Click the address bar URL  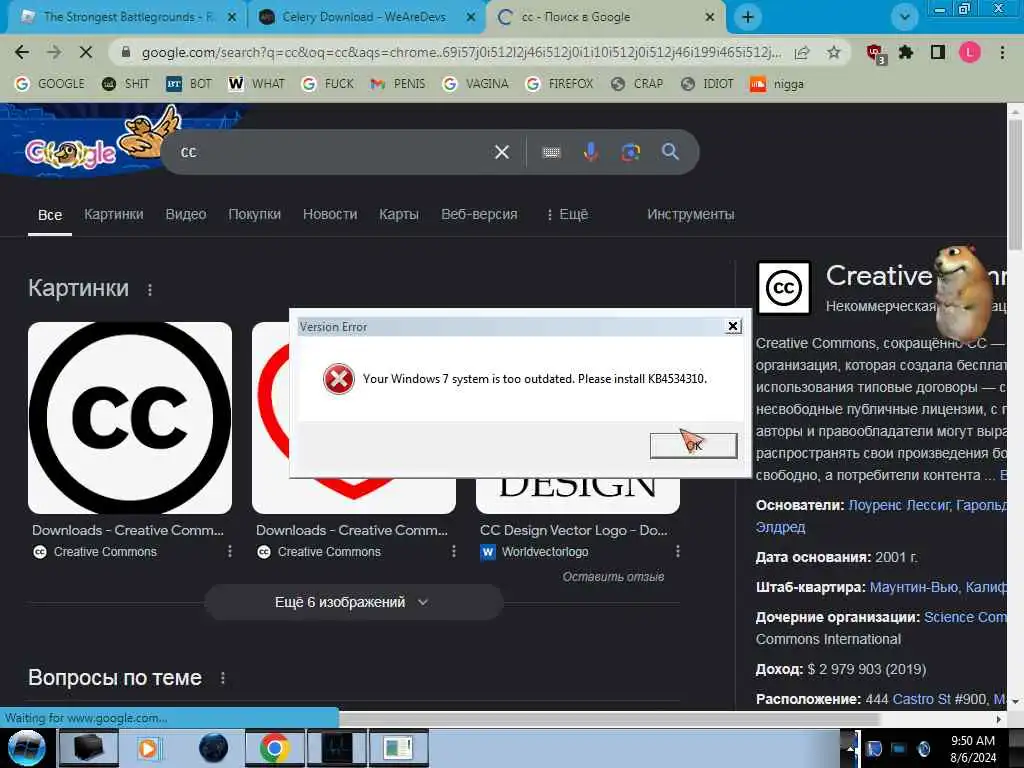click(460, 52)
